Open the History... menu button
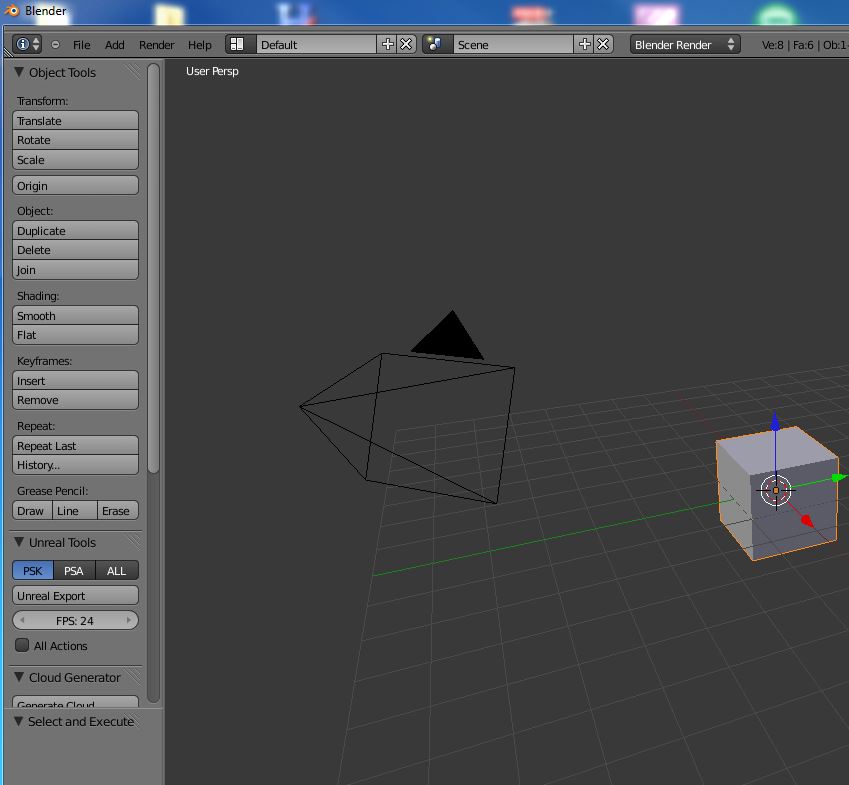This screenshot has width=849, height=785. coord(75,465)
